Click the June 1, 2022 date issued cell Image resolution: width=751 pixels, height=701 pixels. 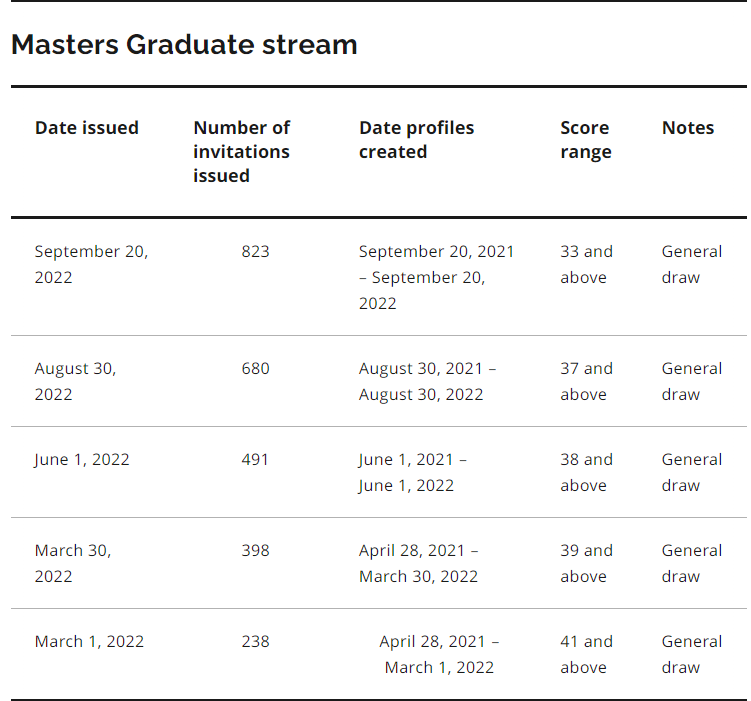point(82,460)
